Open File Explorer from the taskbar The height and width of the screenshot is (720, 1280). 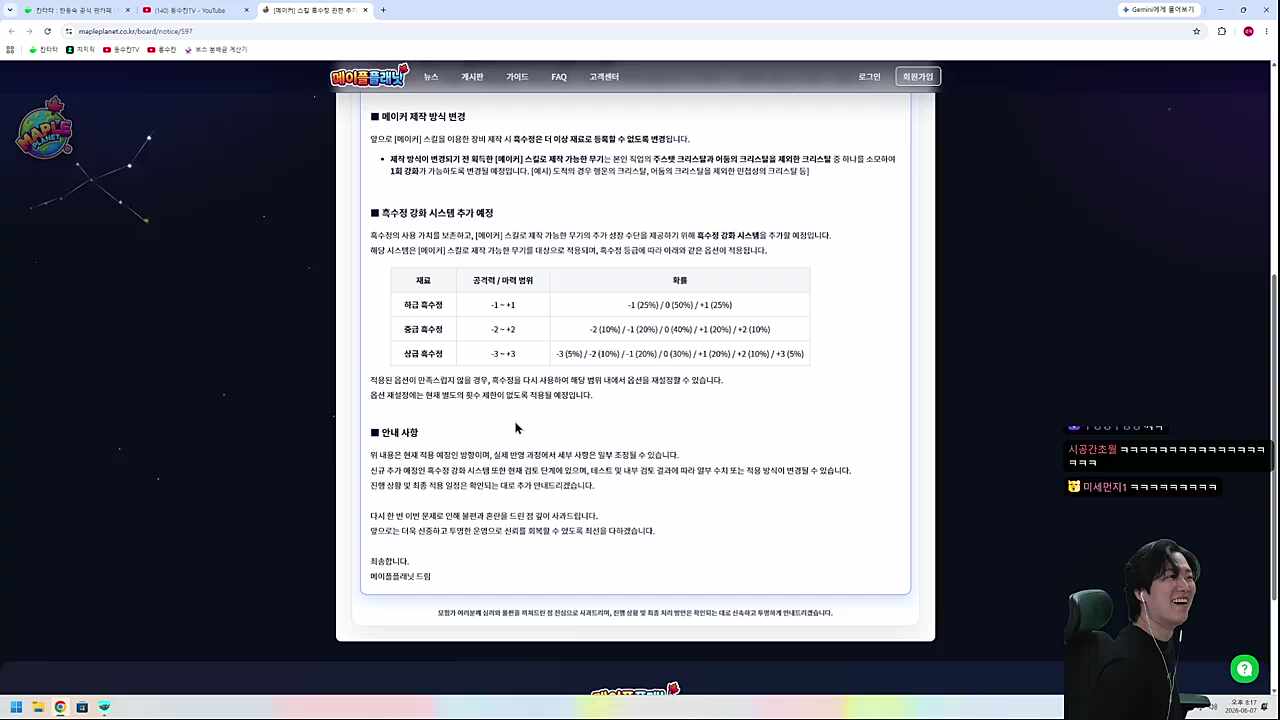tap(38, 707)
